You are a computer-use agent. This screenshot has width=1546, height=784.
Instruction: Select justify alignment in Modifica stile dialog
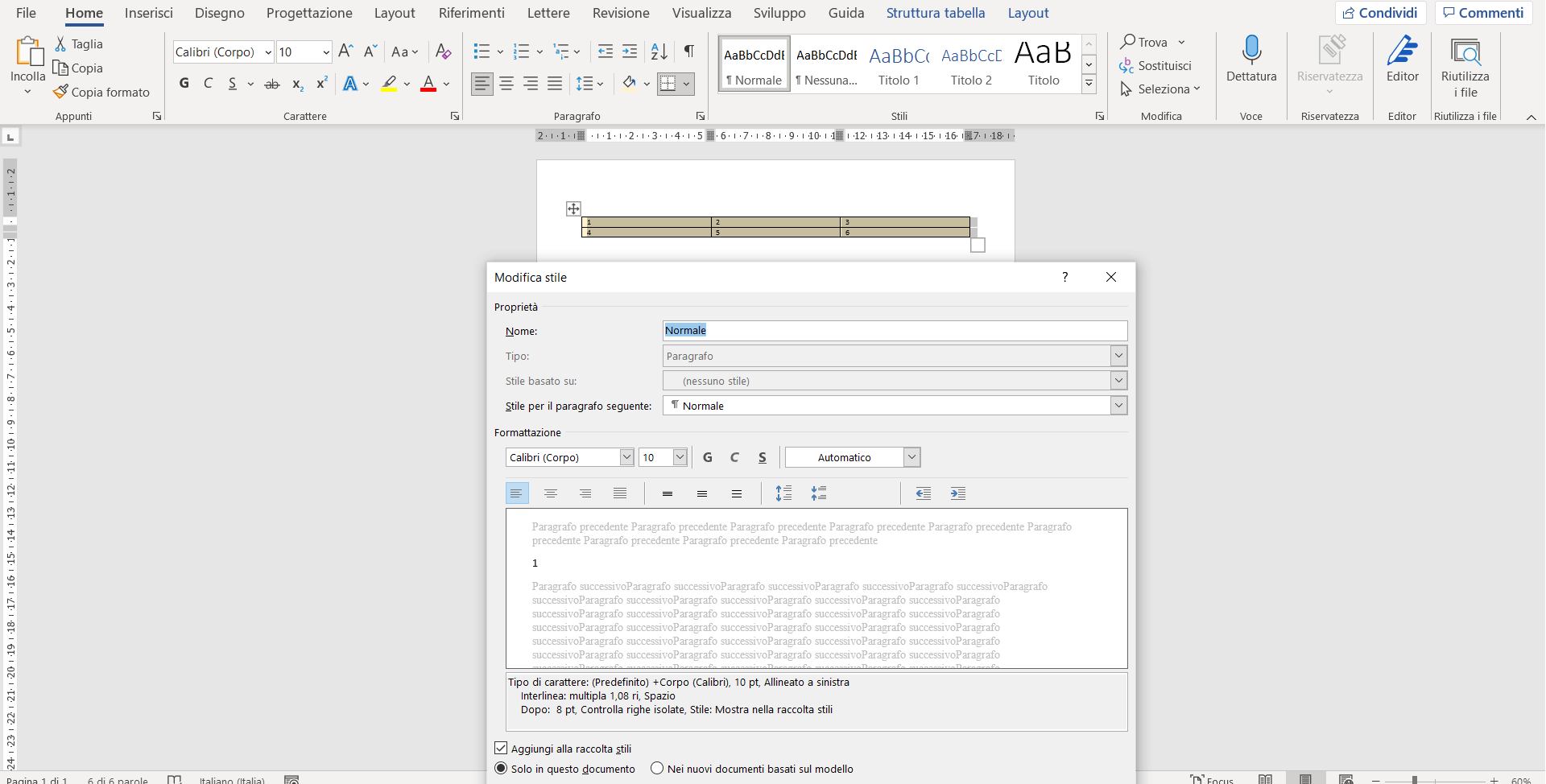(x=620, y=493)
